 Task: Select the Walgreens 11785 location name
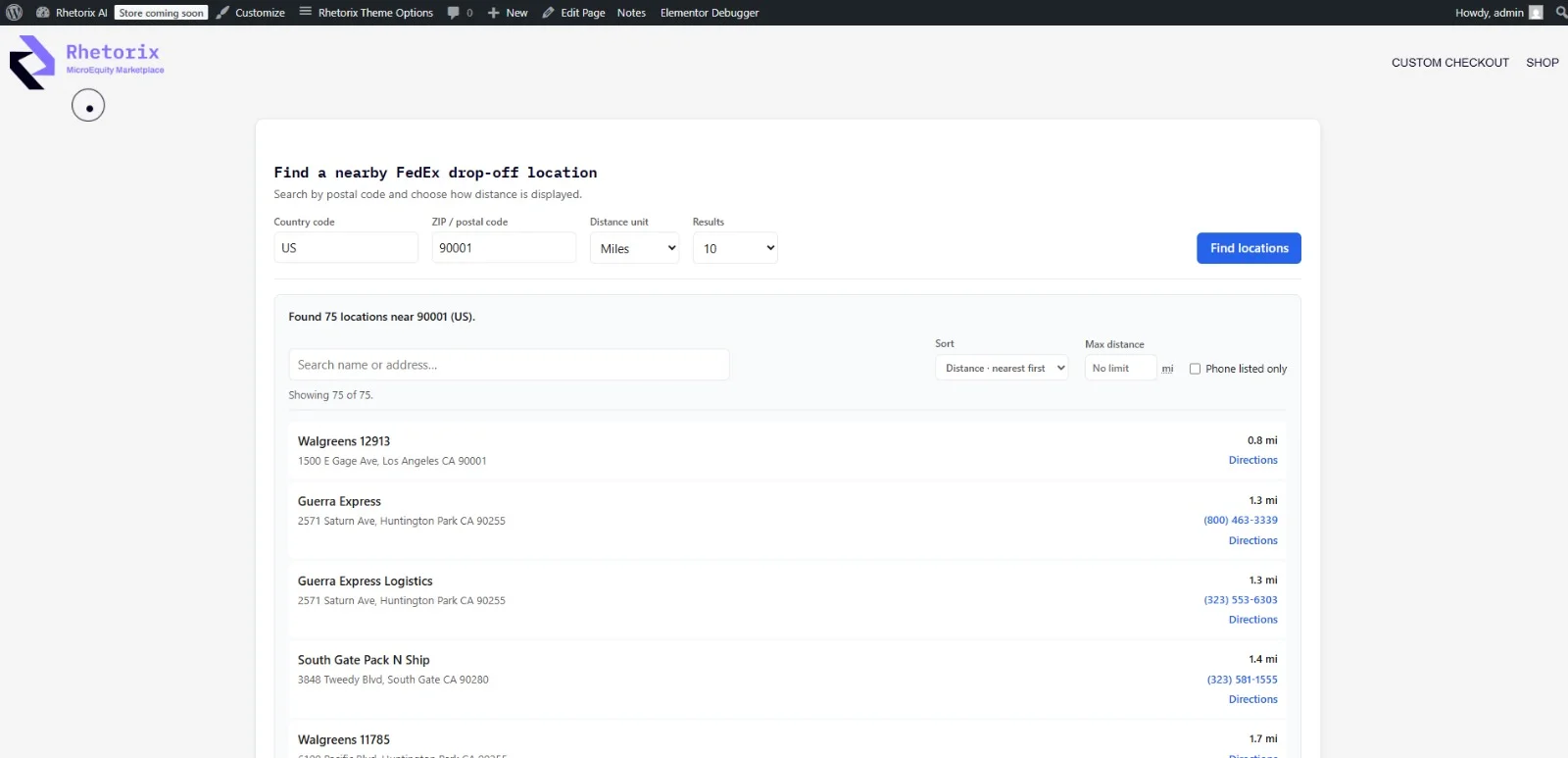coord(344,739)
